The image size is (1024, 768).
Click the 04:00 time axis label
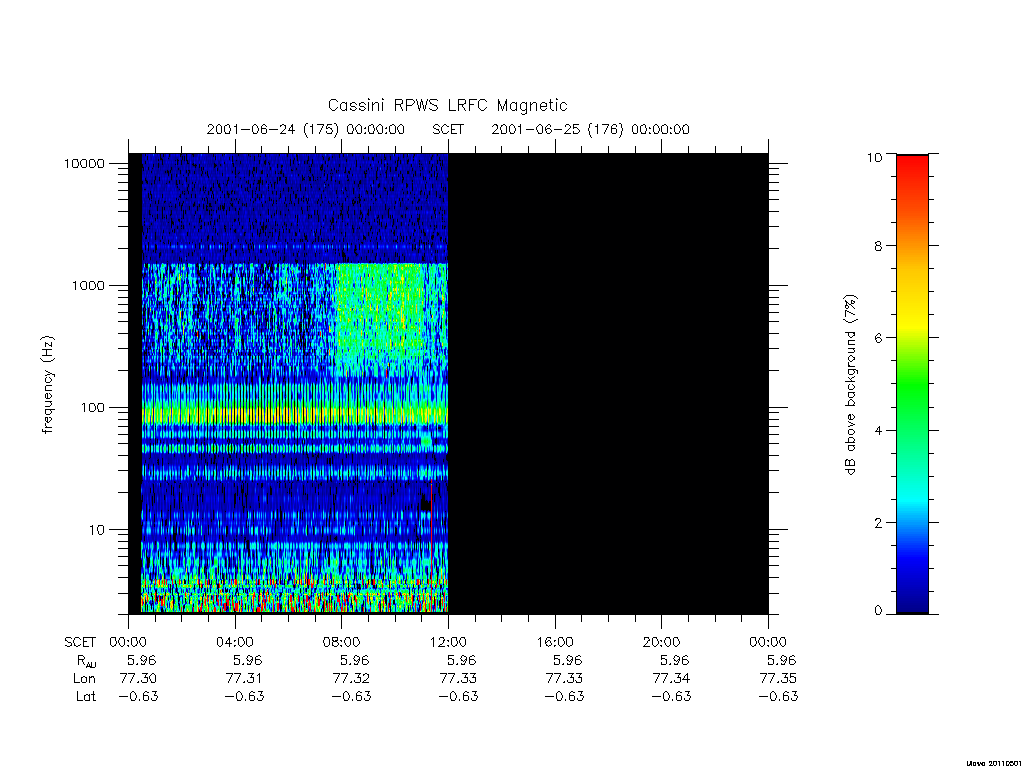pyautogui.click(x=234, y=642)
